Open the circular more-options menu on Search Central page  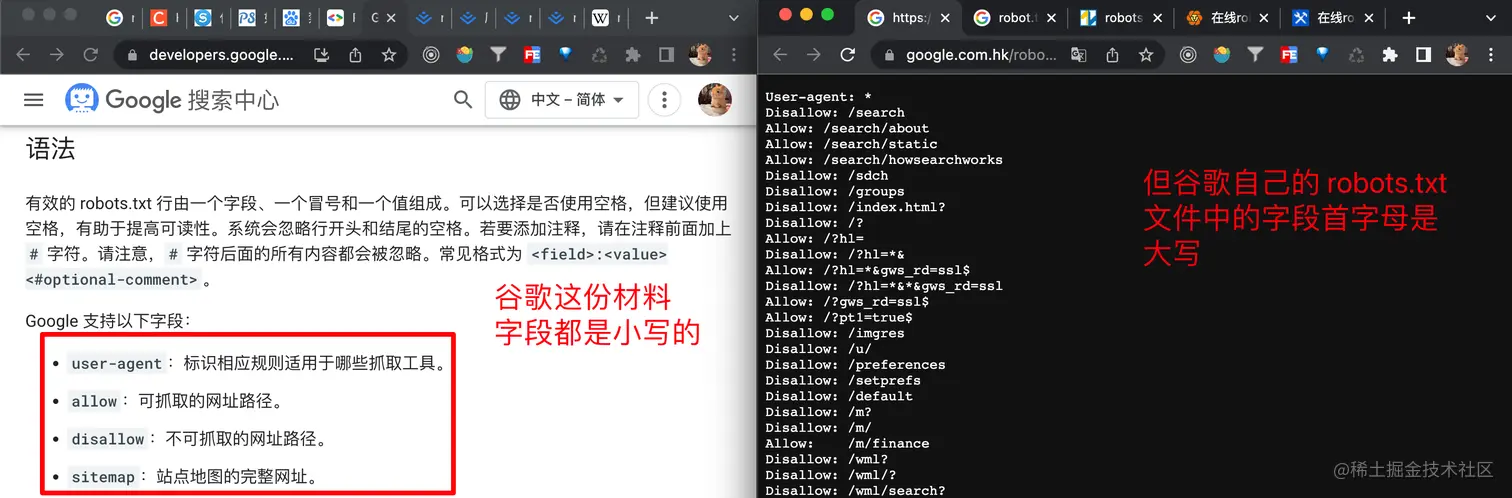(x=664, y=99)
